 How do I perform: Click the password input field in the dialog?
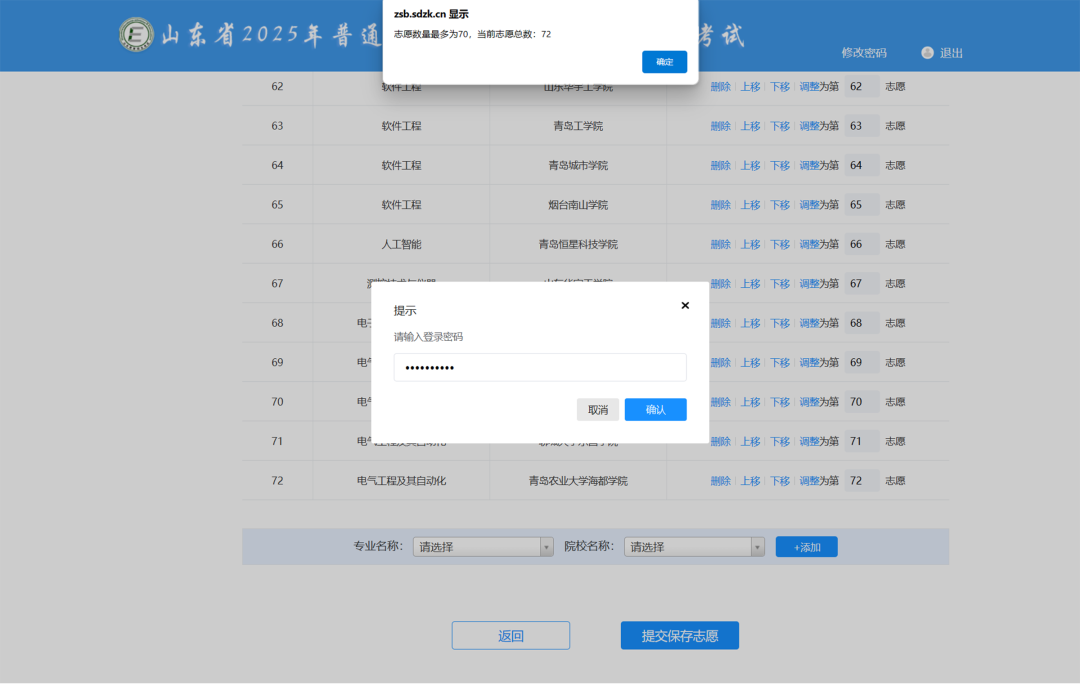tap(540, 367)
